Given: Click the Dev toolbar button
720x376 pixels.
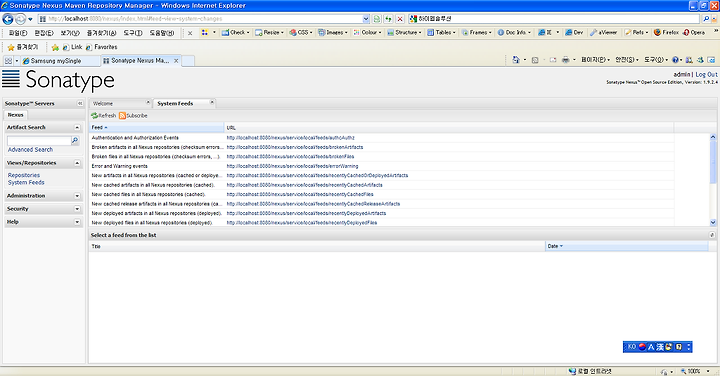Looking at the screenshot, I should click(574, 33).
